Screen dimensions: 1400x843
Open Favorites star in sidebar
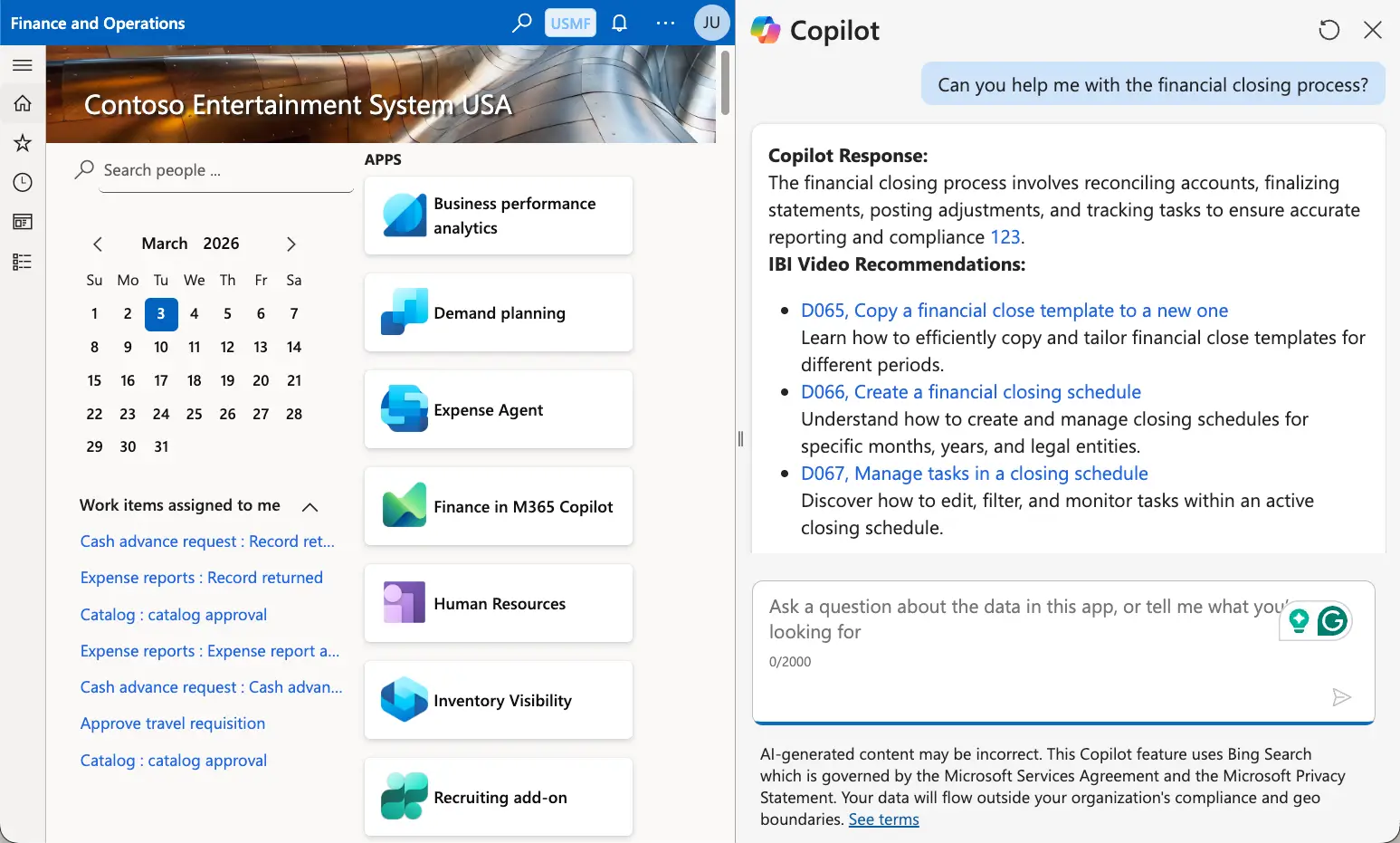(x=23, y=142)
